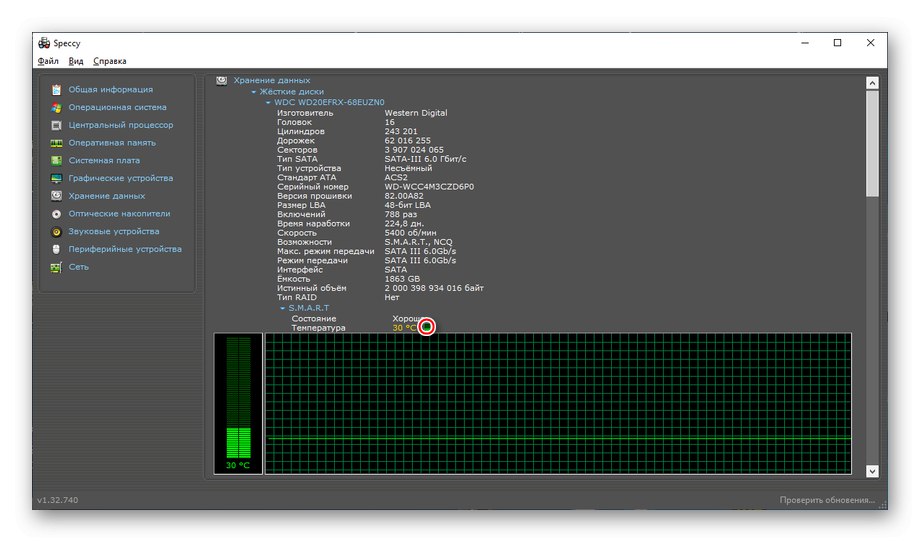Click the 243 201 cylinders value
Viewport: 920px width, 542px height.
pos(401,131)
